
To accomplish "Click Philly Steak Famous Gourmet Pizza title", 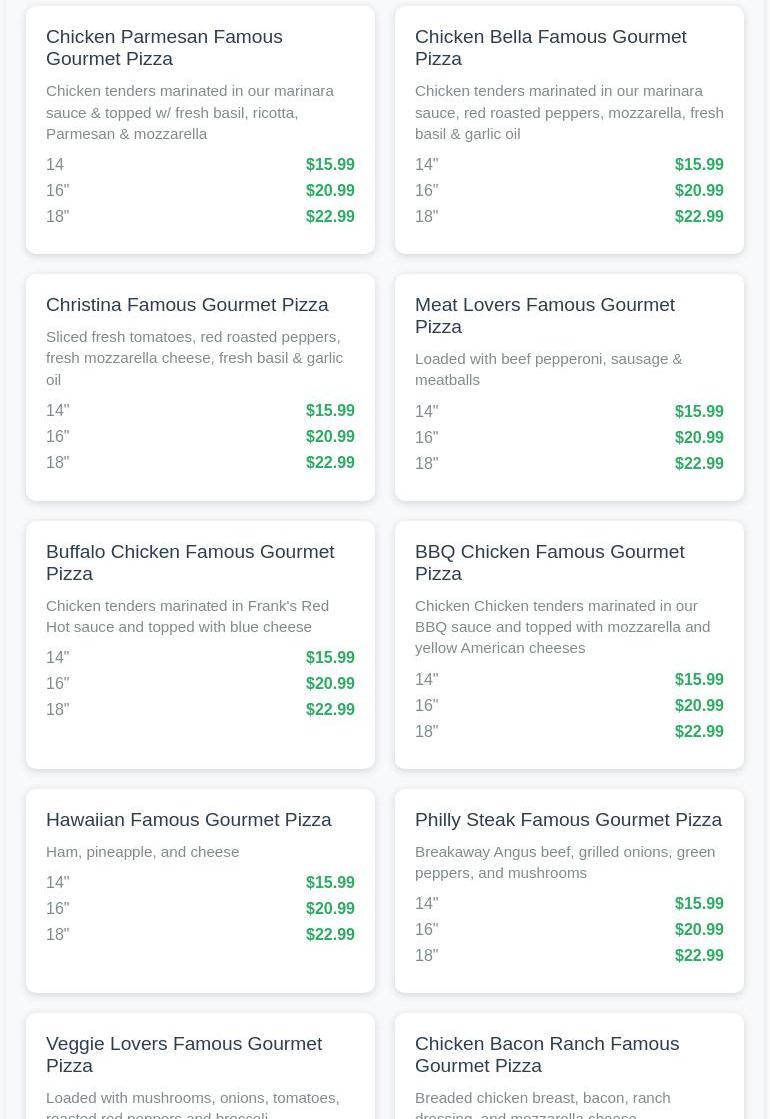I will (x=568, y=819).
